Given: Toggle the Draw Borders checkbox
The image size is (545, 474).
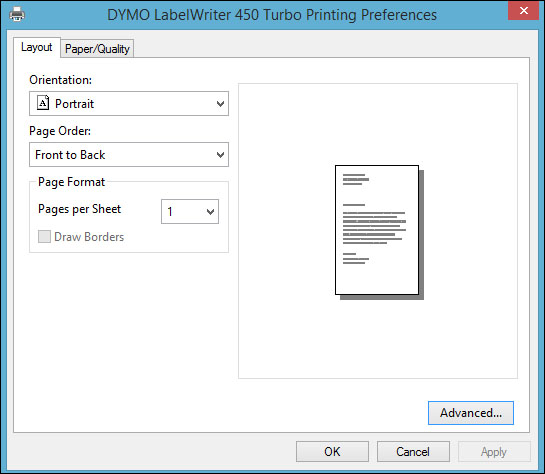Looking at the screenshot, I should [x=44, y=237].
